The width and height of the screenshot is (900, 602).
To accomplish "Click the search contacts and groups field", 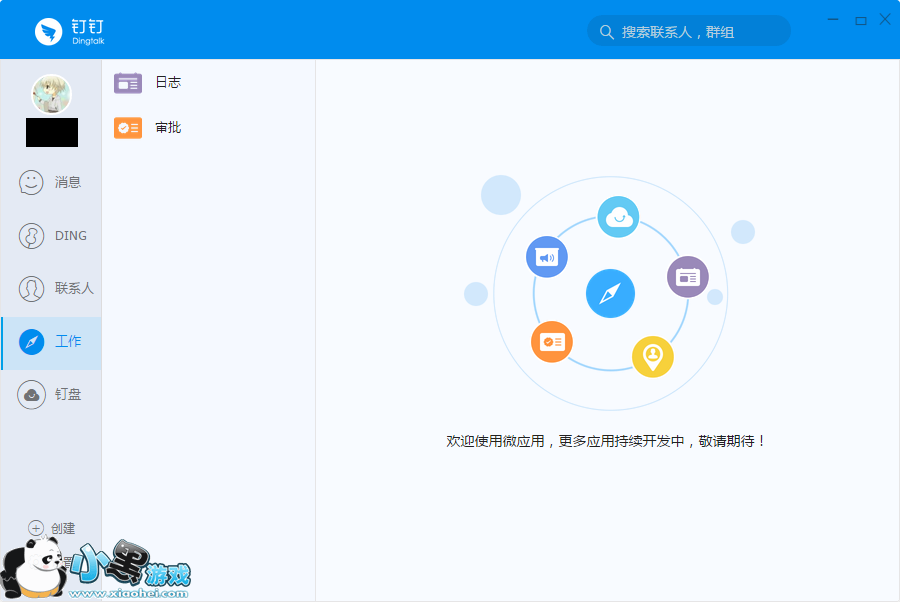I will point(700,32).
